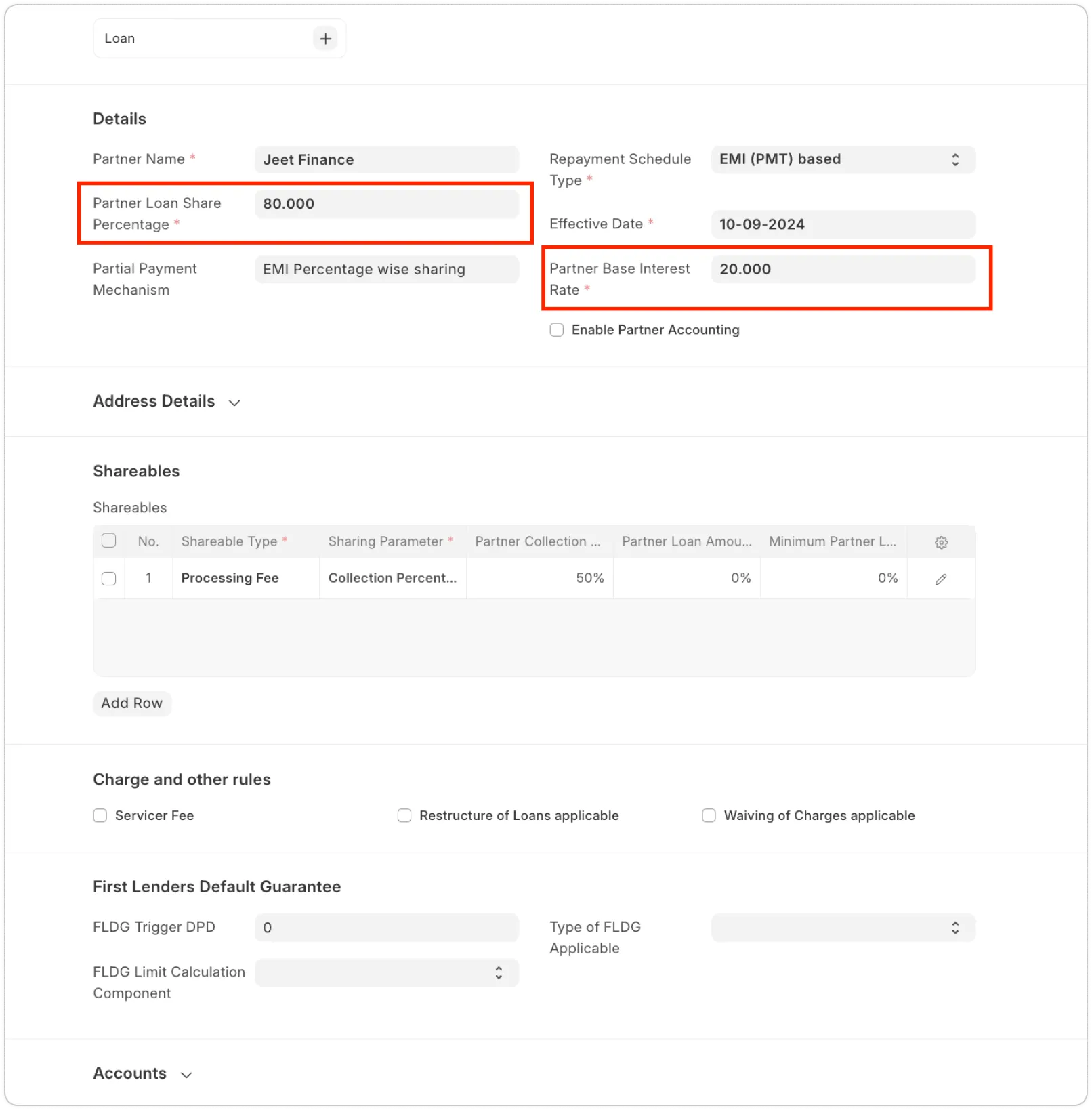Click the Partner Loan Share Percentage field
Image resolution: width=1092 pixels, height=1110 pixels.
click(x=387, y=203)
